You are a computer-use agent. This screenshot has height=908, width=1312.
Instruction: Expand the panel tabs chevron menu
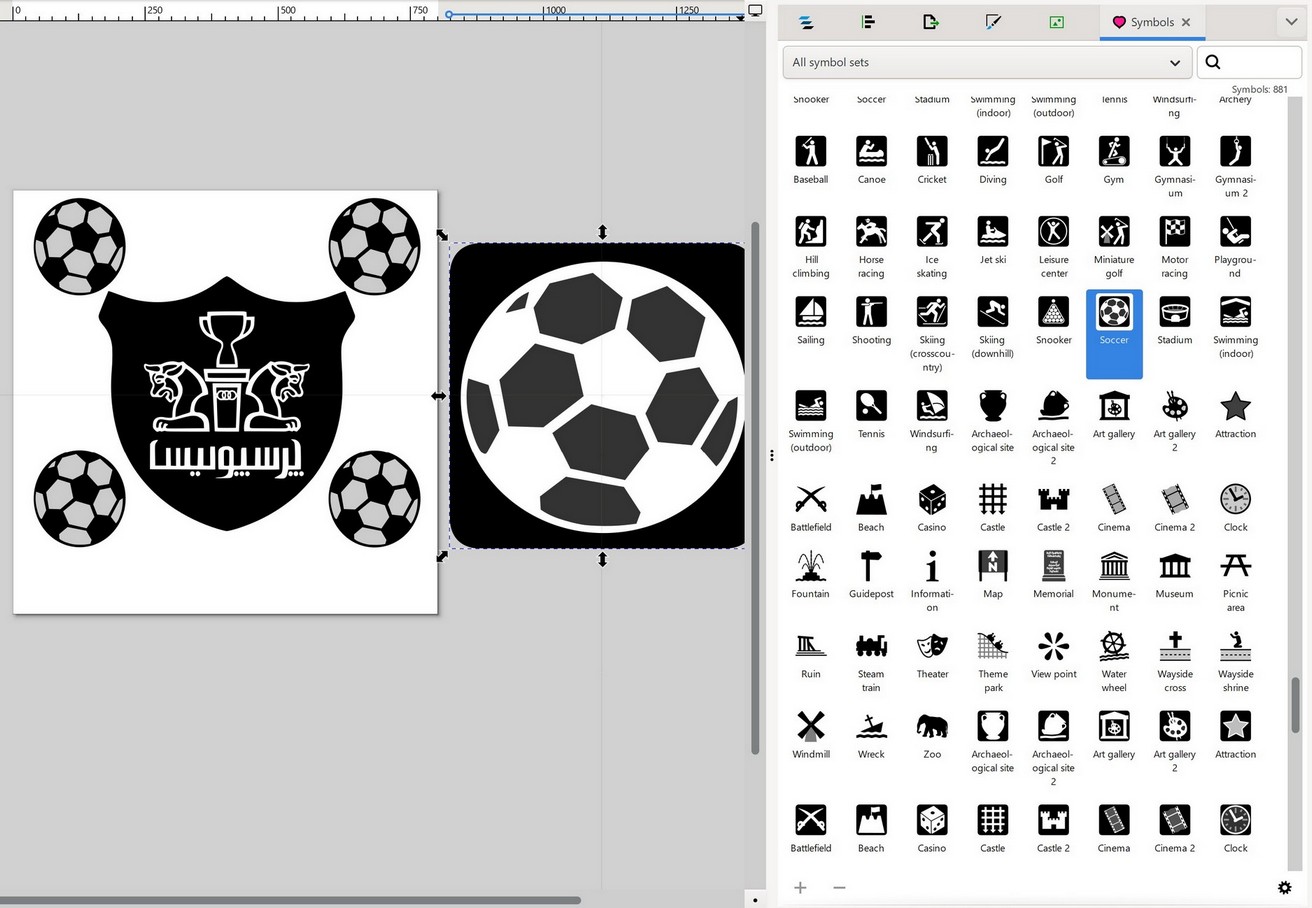(1291, 21)
